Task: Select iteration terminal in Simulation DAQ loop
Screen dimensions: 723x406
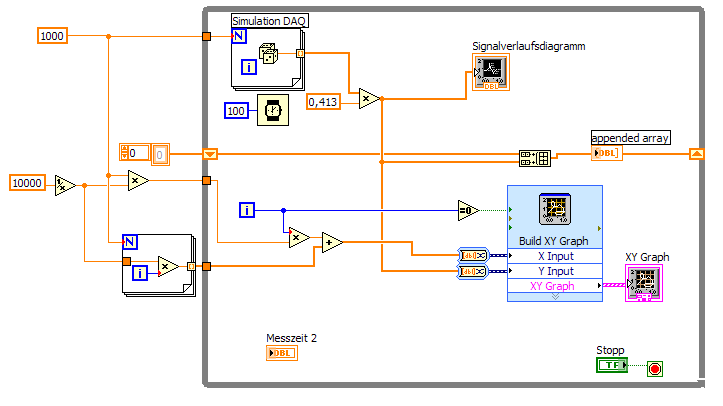Action: tap(249, 67)
